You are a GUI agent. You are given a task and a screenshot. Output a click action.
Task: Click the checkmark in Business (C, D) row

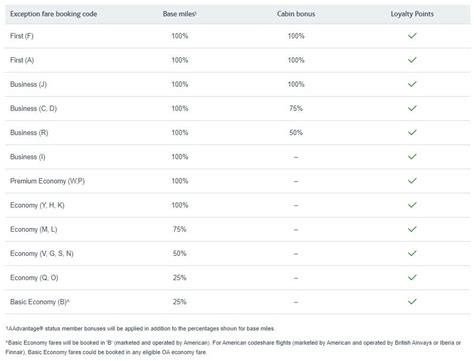412,108
